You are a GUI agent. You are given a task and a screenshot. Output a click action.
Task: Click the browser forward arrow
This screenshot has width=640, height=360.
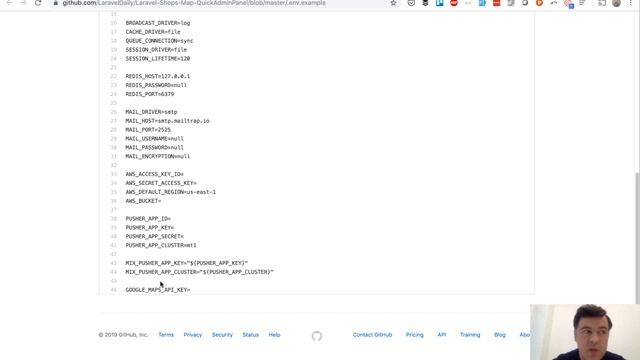(23, 3)
